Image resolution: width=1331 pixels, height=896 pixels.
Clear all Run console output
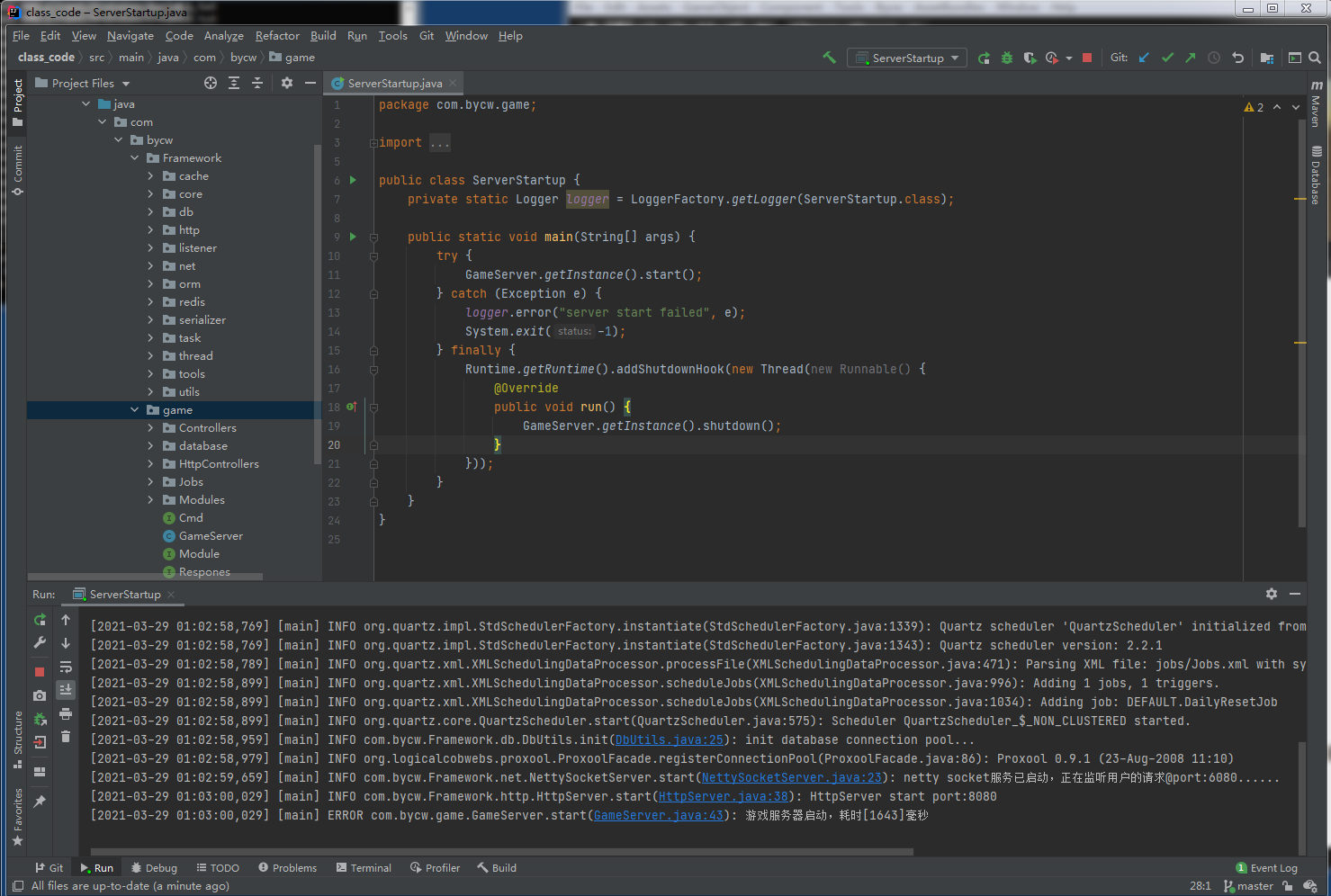66,737
